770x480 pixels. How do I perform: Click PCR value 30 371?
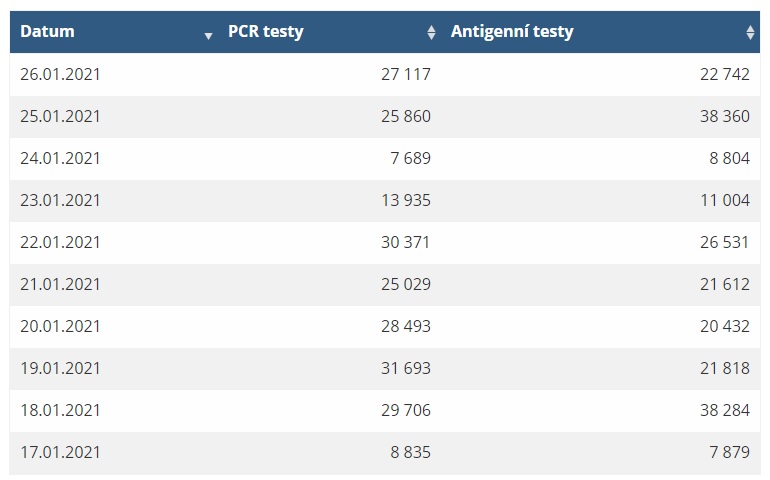[406, 242]
